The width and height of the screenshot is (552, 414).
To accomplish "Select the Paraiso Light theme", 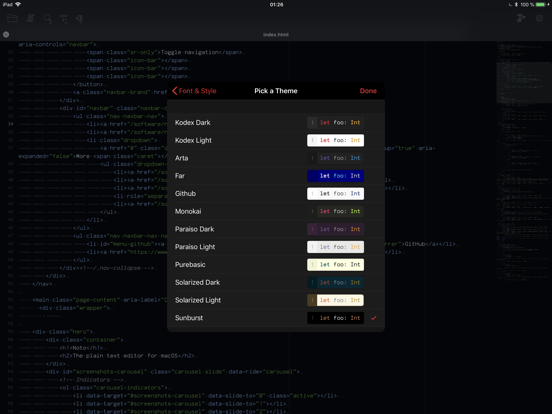I will (x=276, y=247).
